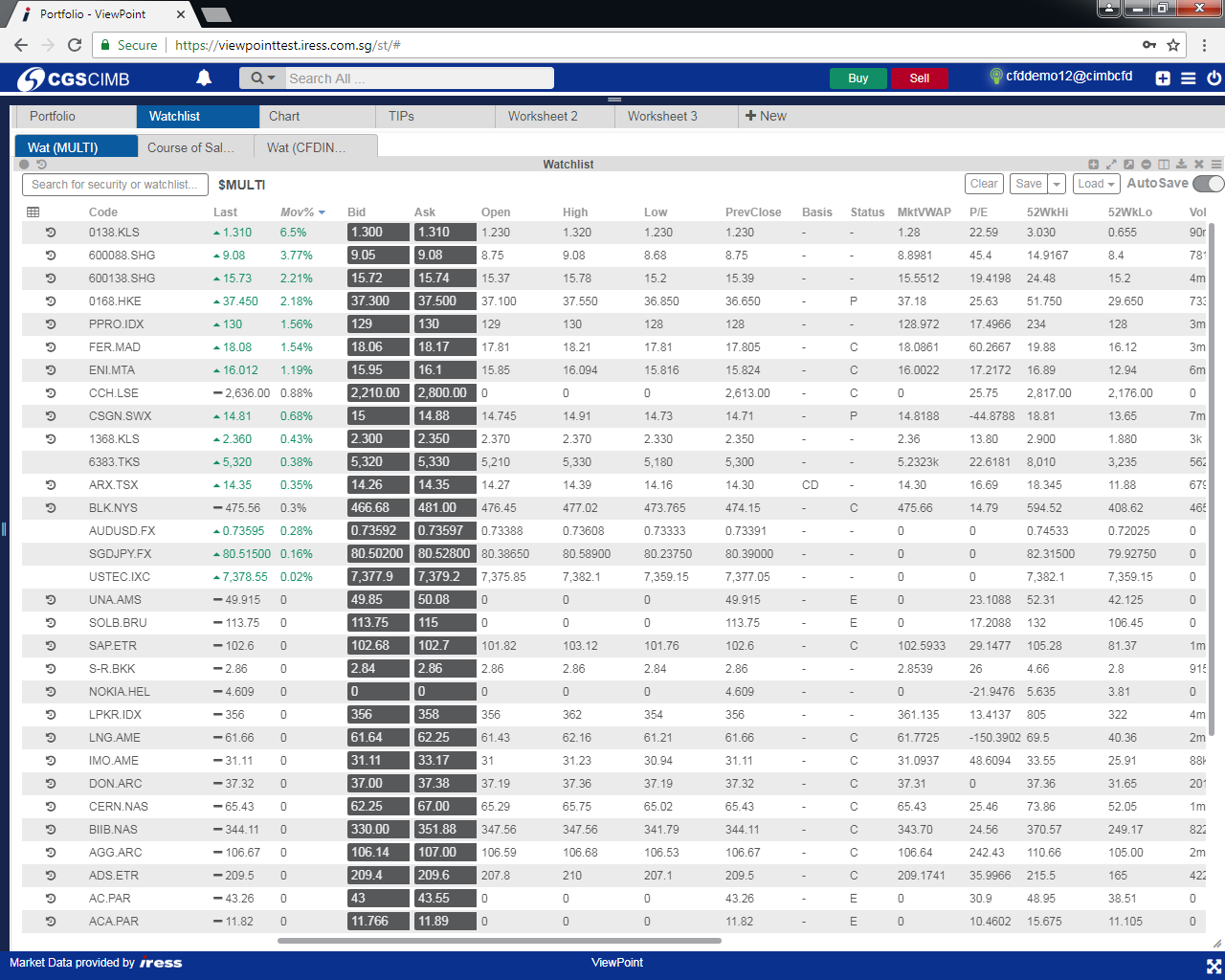
Task: Switch to the Chart tab
Action: 316,116
